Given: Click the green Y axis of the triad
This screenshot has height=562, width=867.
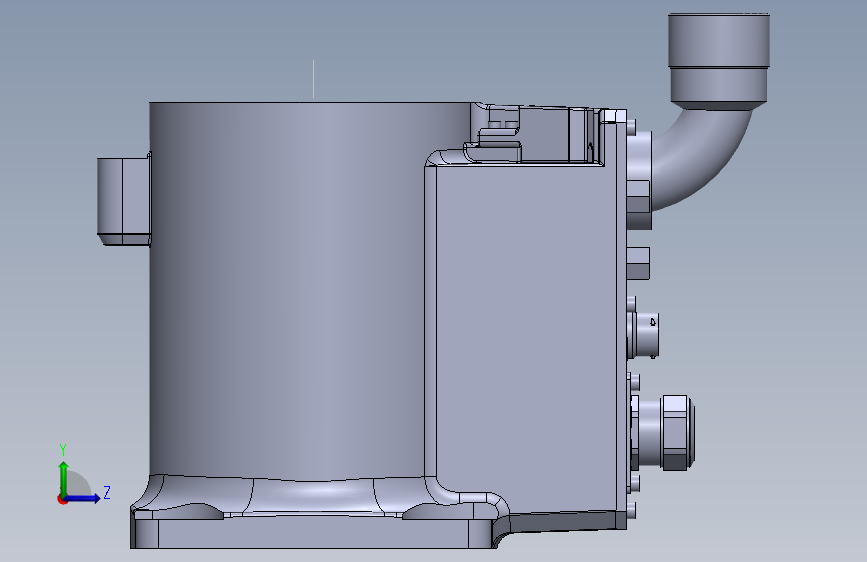Looking at the screenshot, I should pos(64,479).
